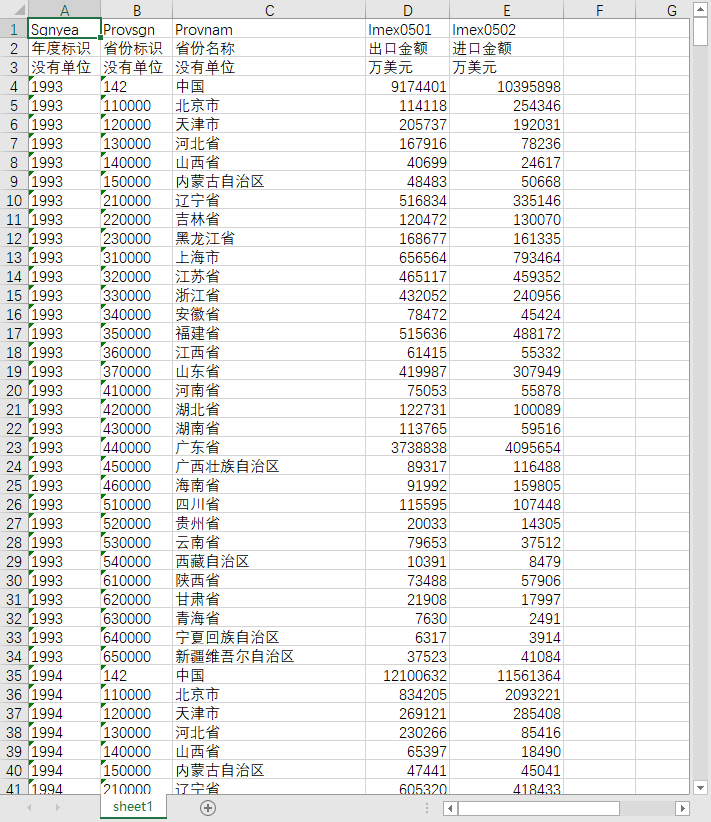Select column E header

(507, 10)
